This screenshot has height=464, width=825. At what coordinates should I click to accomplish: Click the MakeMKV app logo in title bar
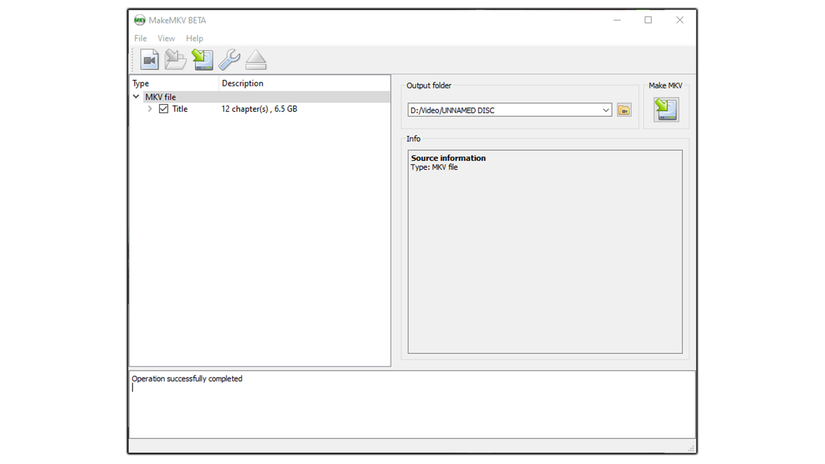click(x=139, y=20)
